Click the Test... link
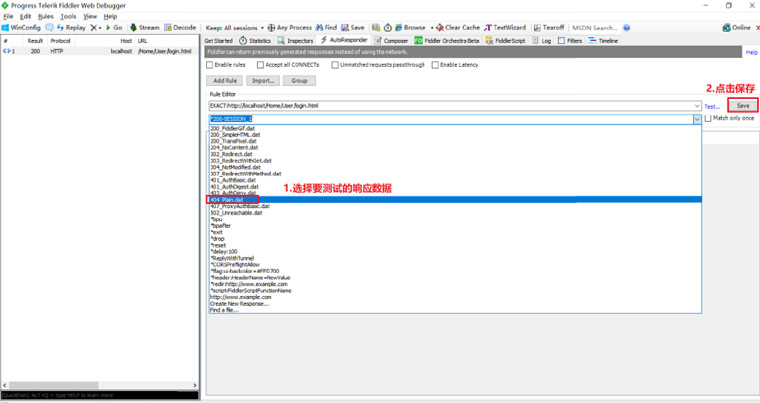The image size is (760, 403). [x=712, y=107]
